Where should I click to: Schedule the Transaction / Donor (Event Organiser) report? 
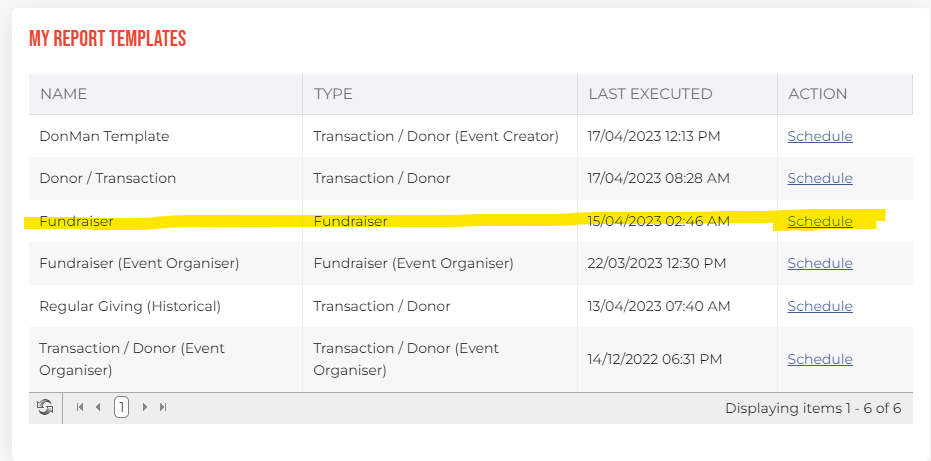(820, 359)
